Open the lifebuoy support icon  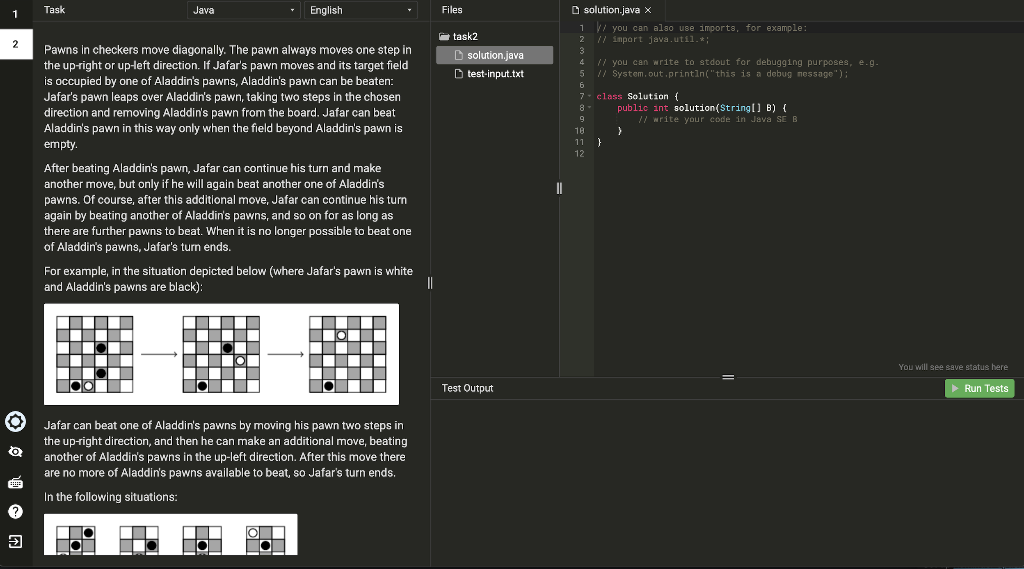(x=16, y=421)
